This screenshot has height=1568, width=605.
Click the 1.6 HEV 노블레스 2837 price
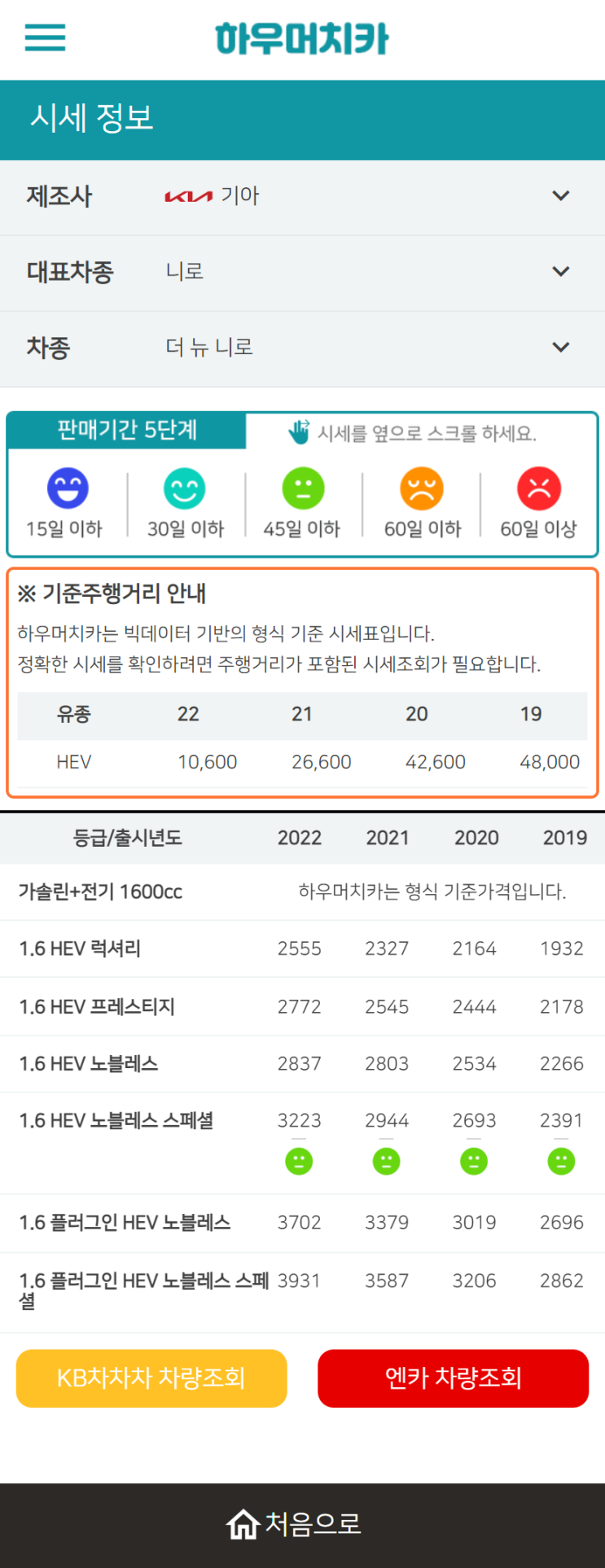tap(299, 1064)
